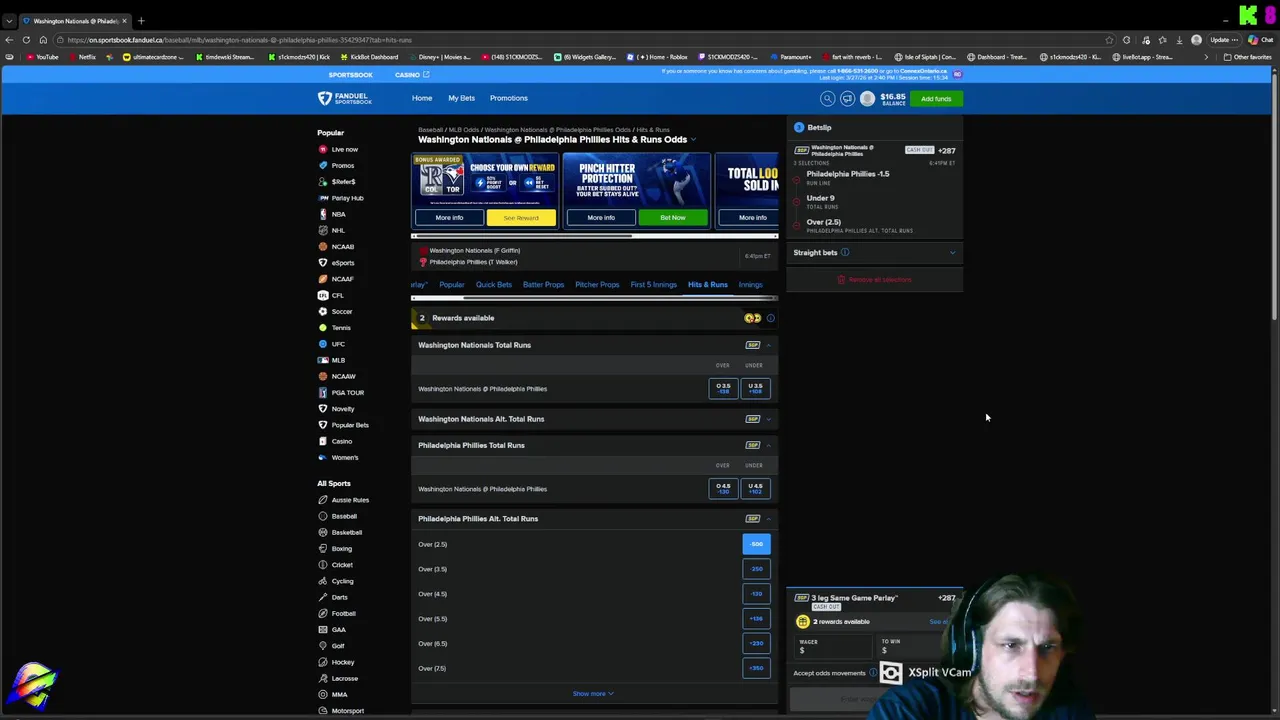Screen dimensions: 1280x720
Task: Select Over (3.5) -250 odds
Action: tap(757, 569)
